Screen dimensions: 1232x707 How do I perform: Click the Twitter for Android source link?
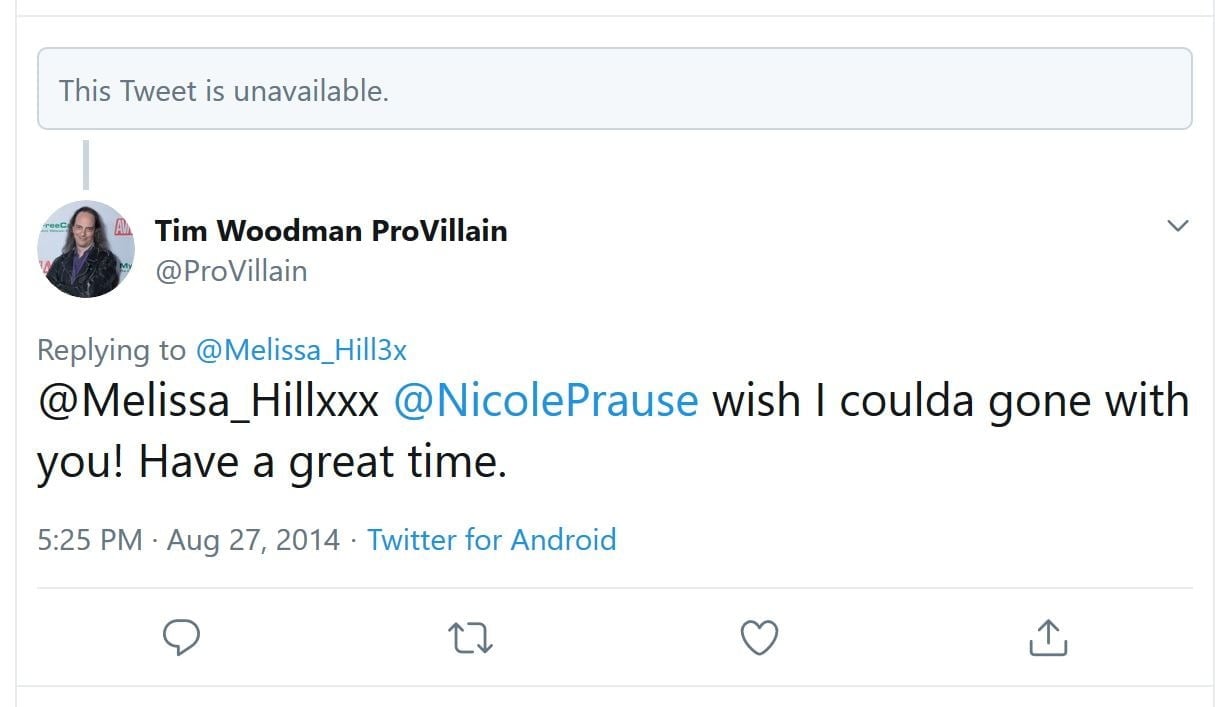[491, 540]
